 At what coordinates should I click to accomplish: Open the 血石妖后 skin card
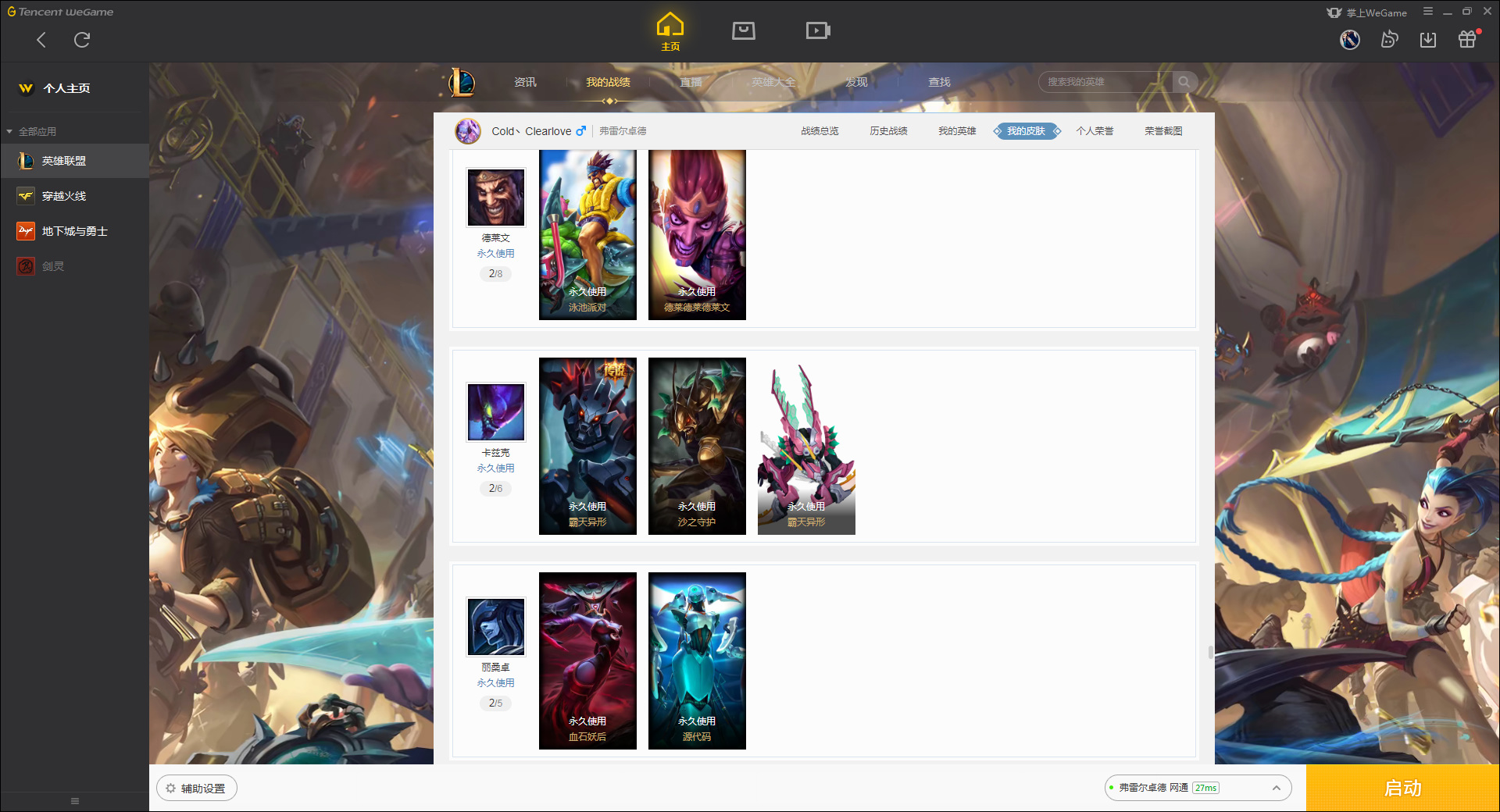(587, 661)
